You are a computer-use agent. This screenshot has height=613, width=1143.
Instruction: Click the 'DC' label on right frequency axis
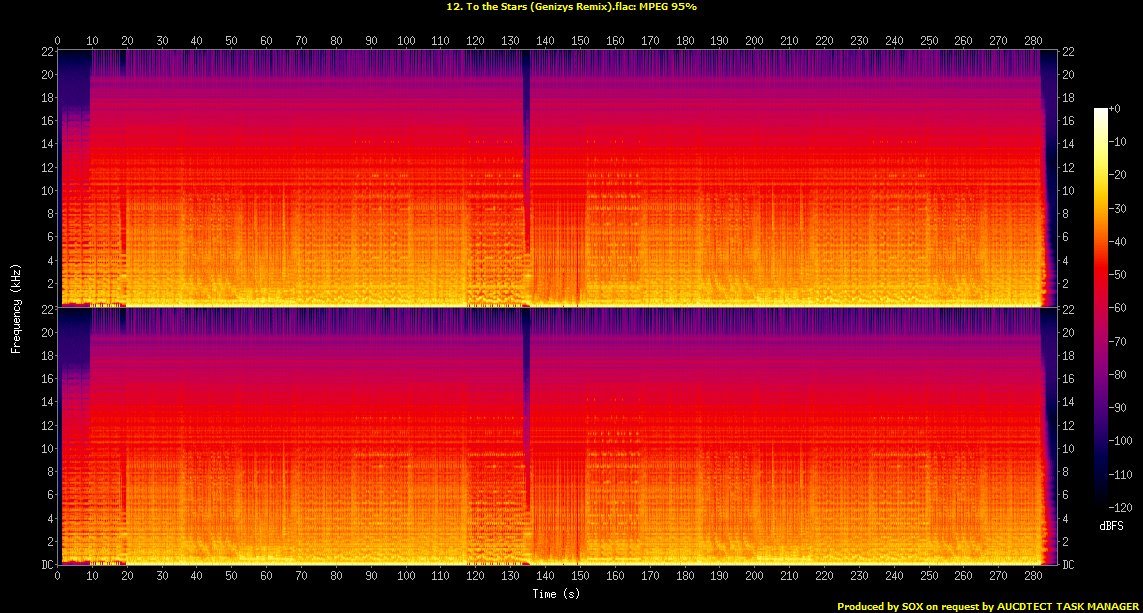tap(1068, 565)
